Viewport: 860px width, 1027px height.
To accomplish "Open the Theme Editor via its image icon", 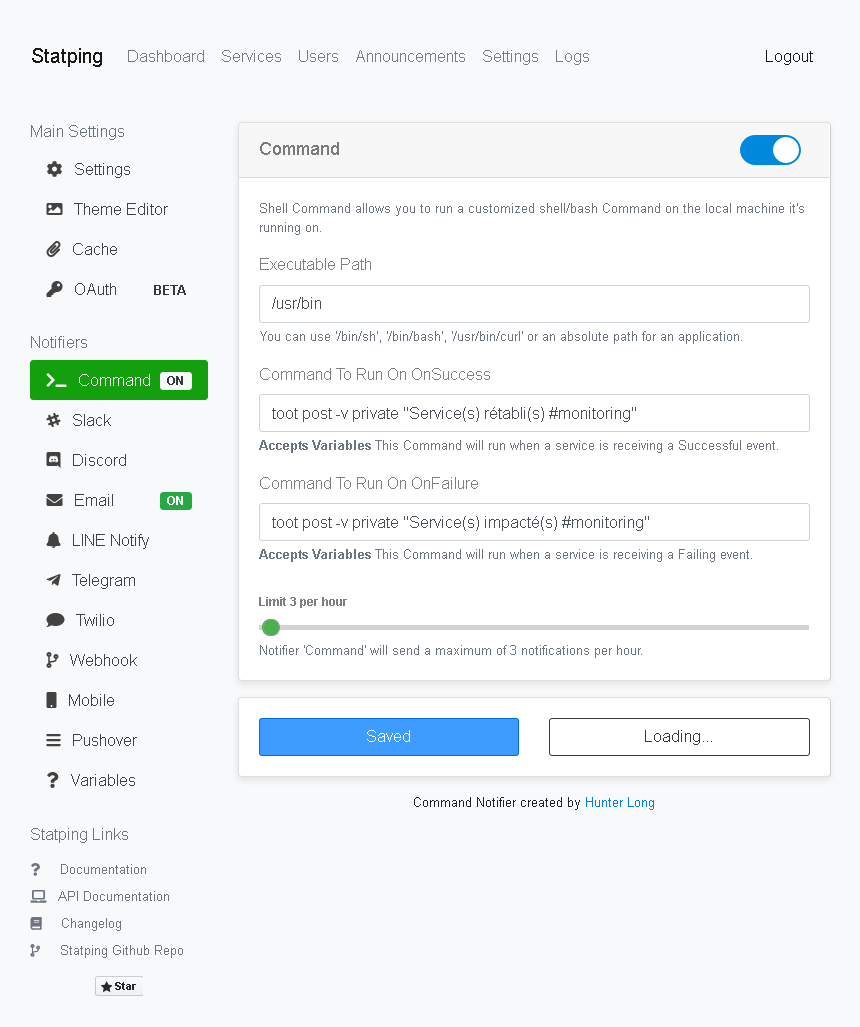I will pyautogui.click(x=54, y=209).
